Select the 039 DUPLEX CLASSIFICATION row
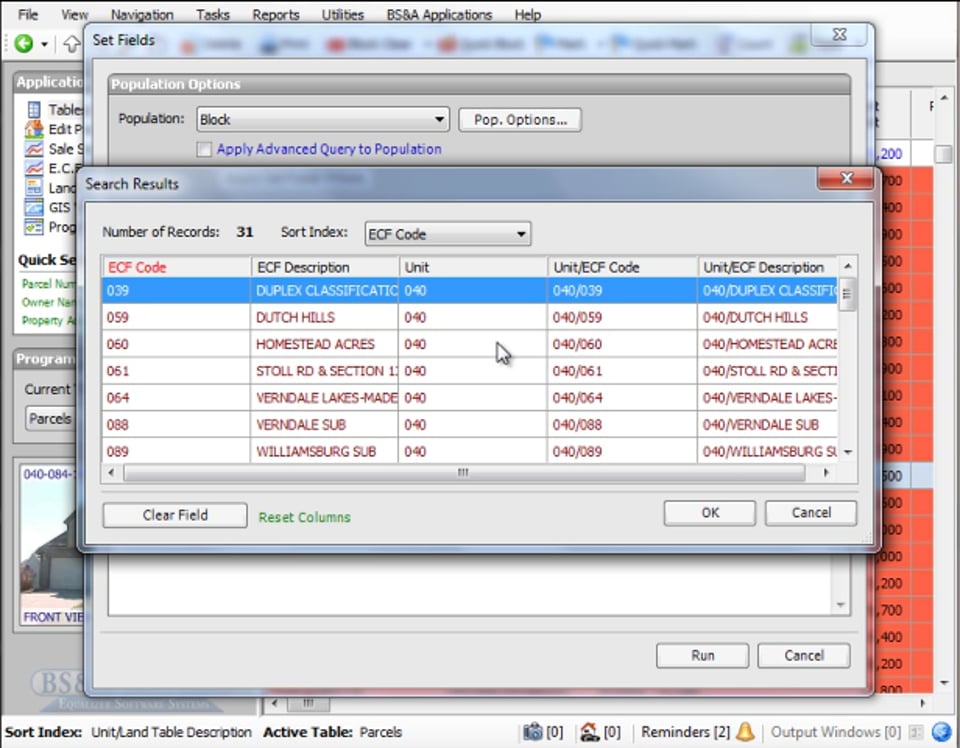 [470, 291]
